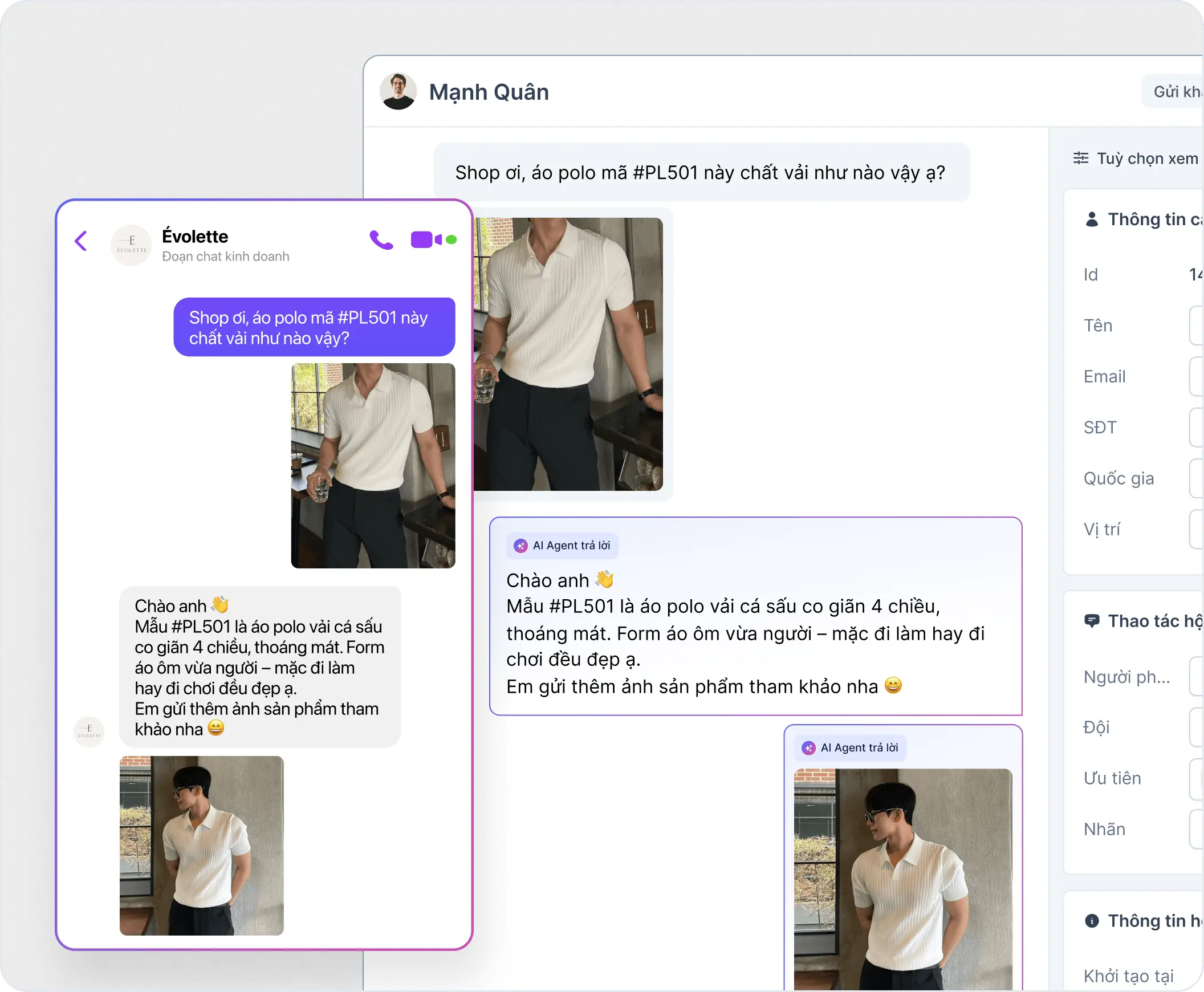
Task: Open Évolette's round logo avatar in chat header
Action: pyautogui.click(x=132, y=245)
